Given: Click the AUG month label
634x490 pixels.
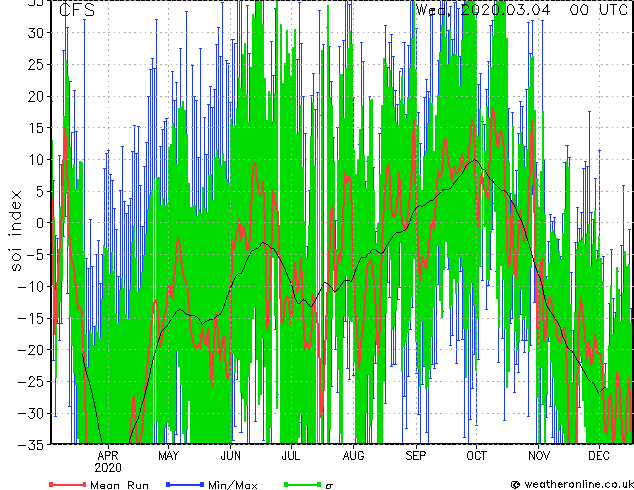Looking at the screenshot, I should pyautogui.click(x=353, y=456).
